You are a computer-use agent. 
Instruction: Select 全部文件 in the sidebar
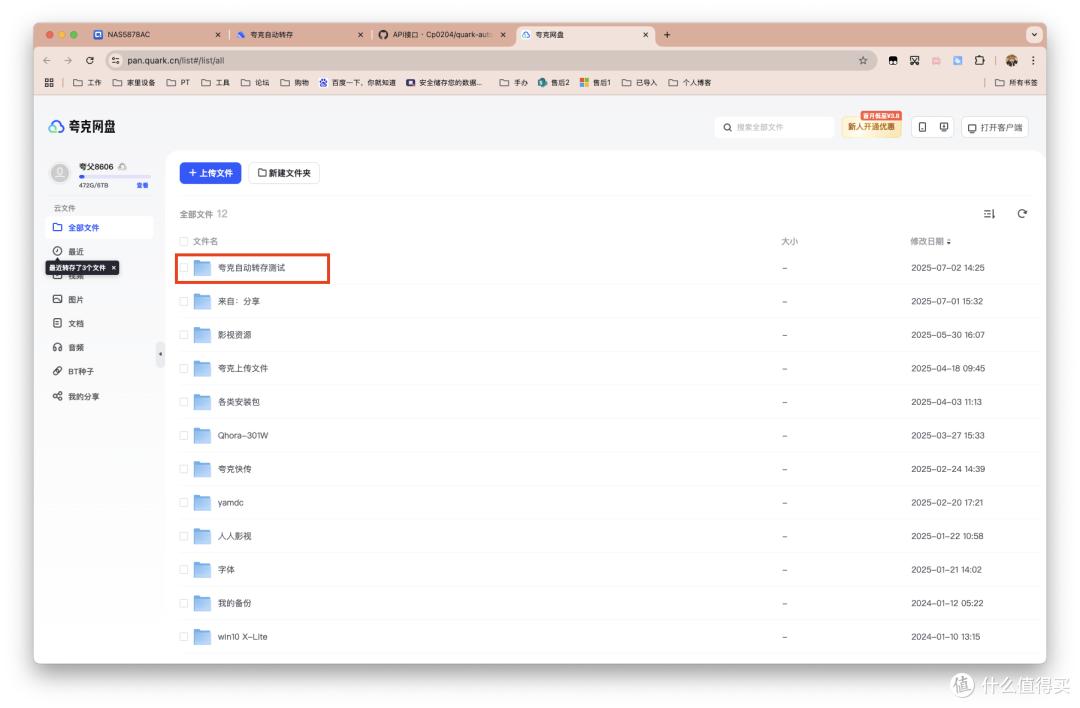pos(83,228)
